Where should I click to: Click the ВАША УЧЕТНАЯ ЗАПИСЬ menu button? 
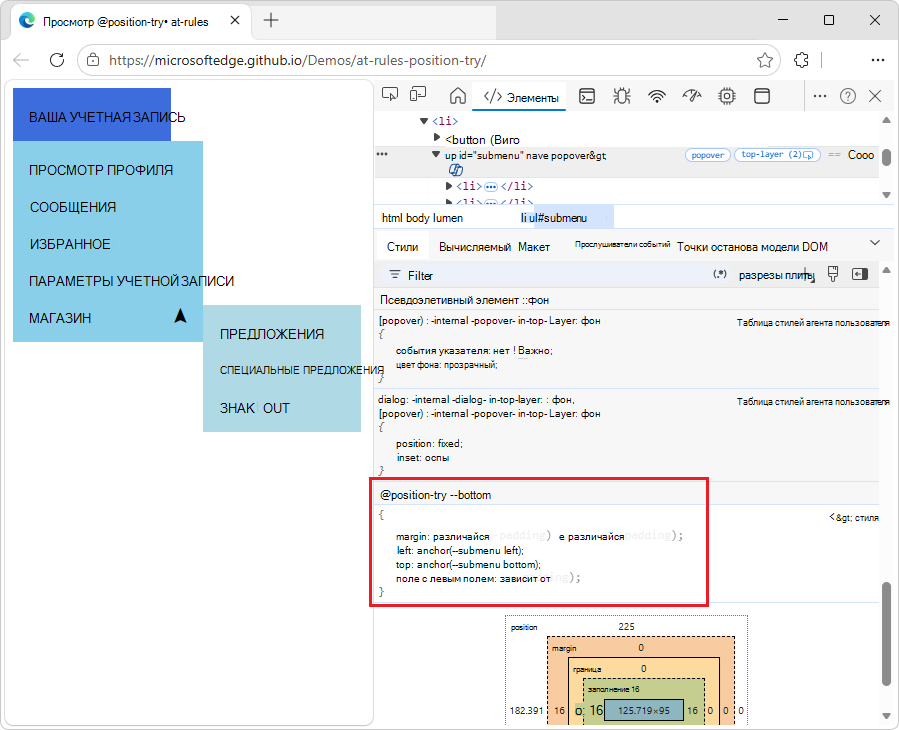coord(92,115)
